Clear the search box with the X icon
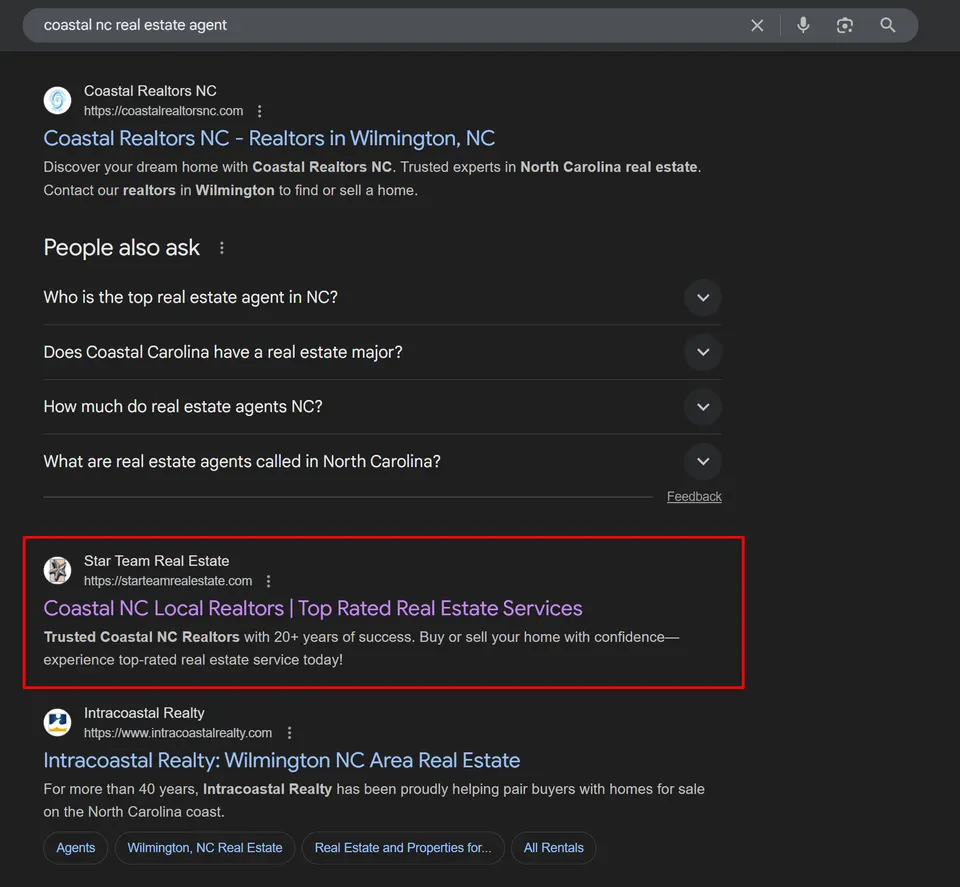The image size is (960, 887). [757, 25]
